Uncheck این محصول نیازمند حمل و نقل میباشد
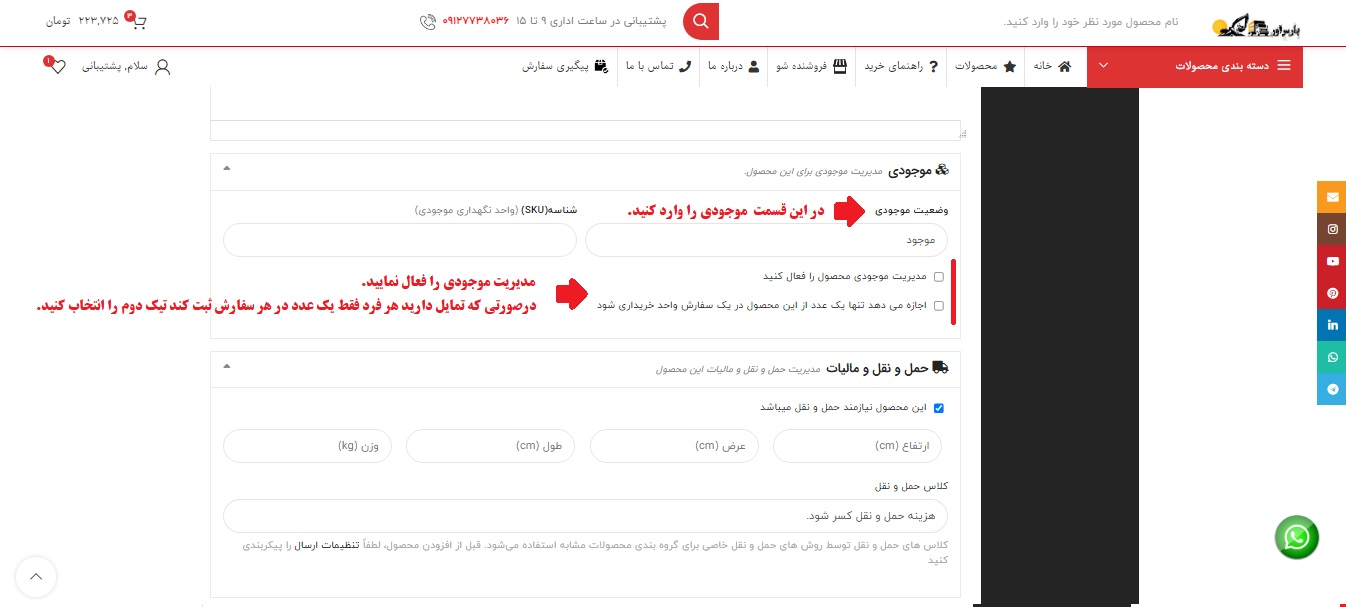 point(938,408)
